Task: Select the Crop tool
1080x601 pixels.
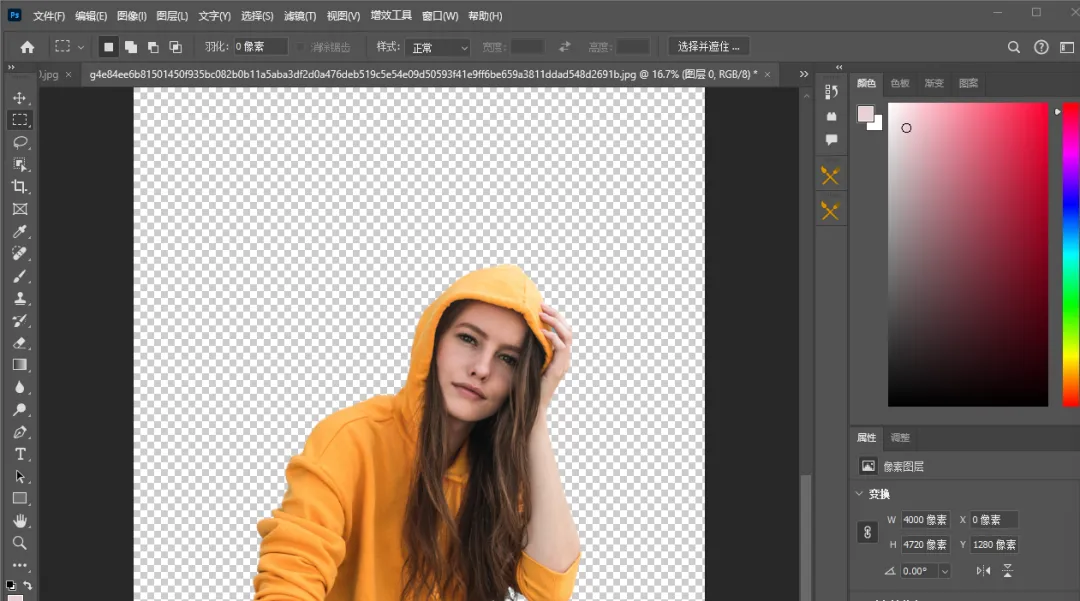Action: [19, 187]
